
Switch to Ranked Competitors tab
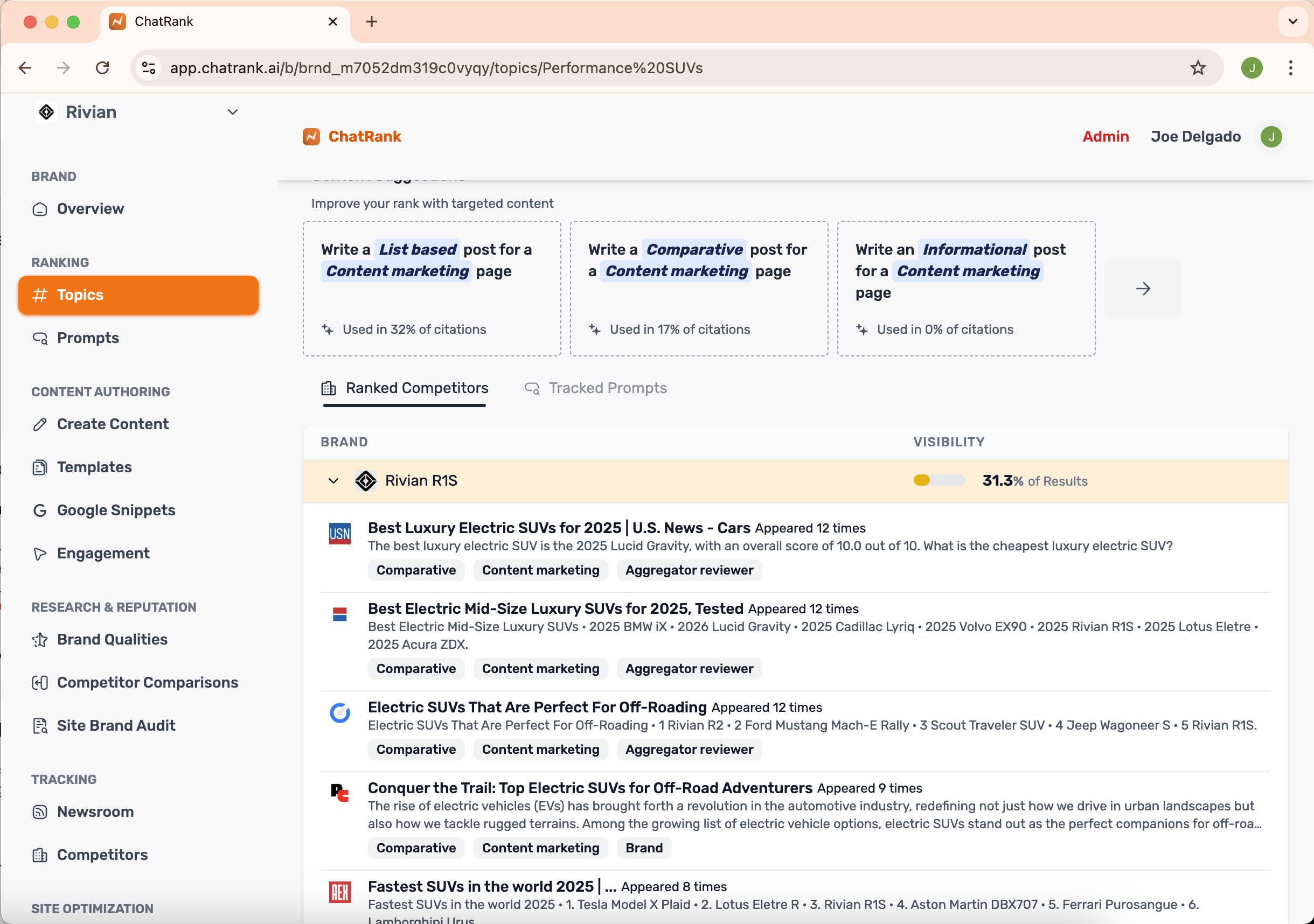405,388
